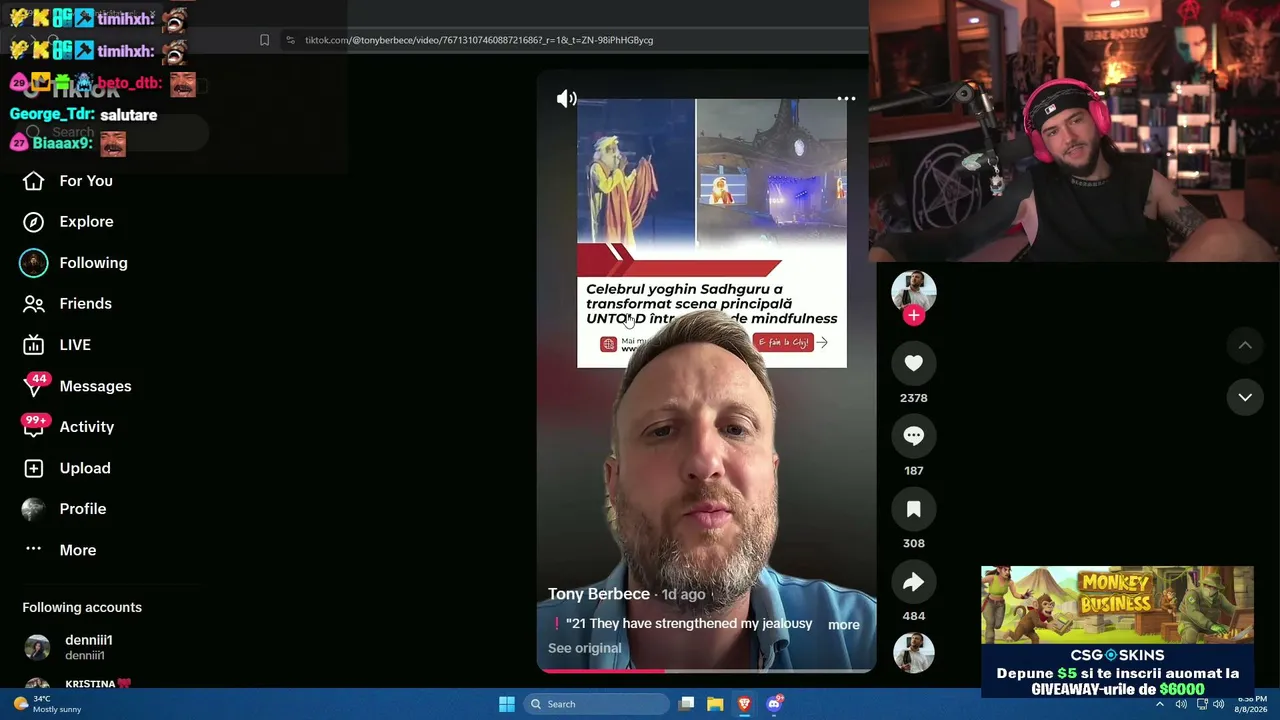
Task: Open Explore via the compass icon
Action: pos(33,222)
